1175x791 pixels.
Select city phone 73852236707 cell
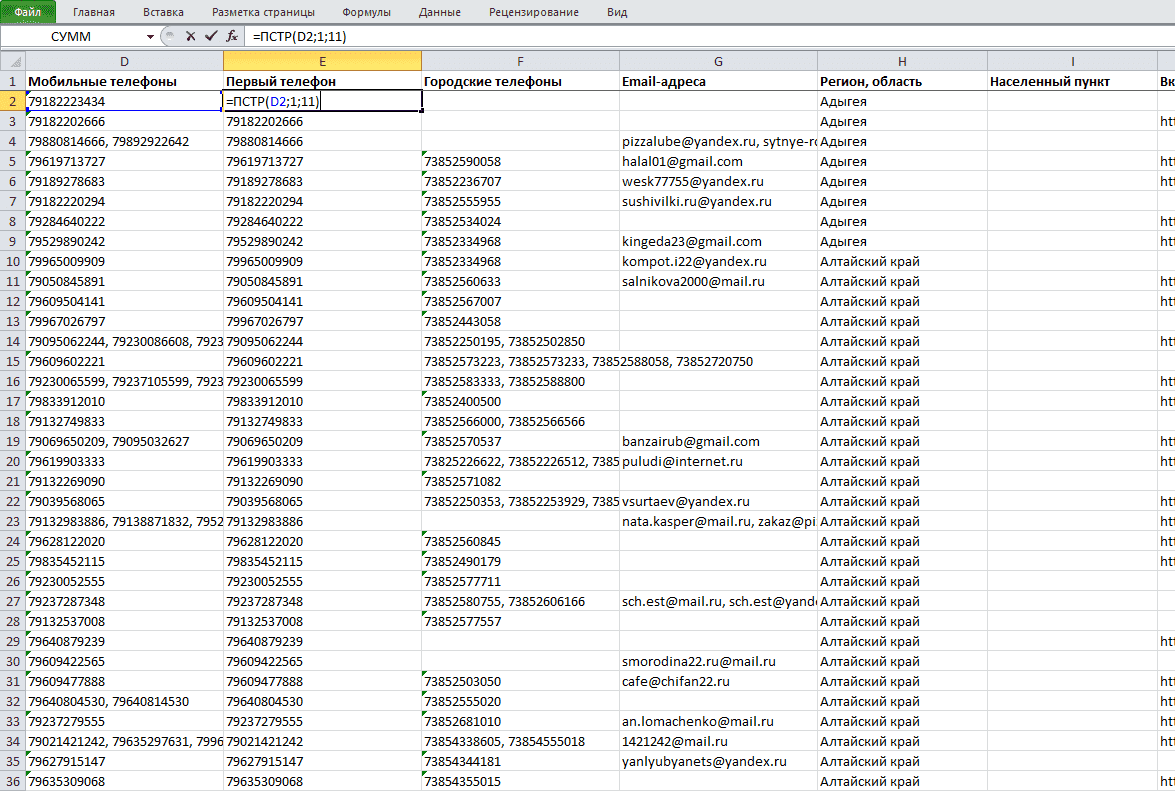click(x=520, y=181)
